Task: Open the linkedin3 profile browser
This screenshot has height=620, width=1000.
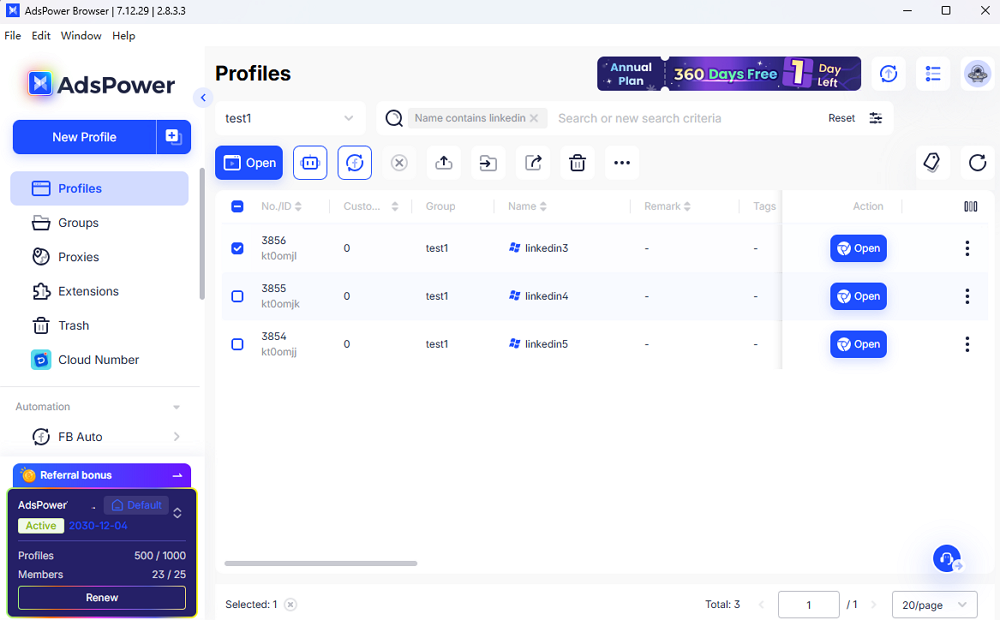Action: point(858,248)
